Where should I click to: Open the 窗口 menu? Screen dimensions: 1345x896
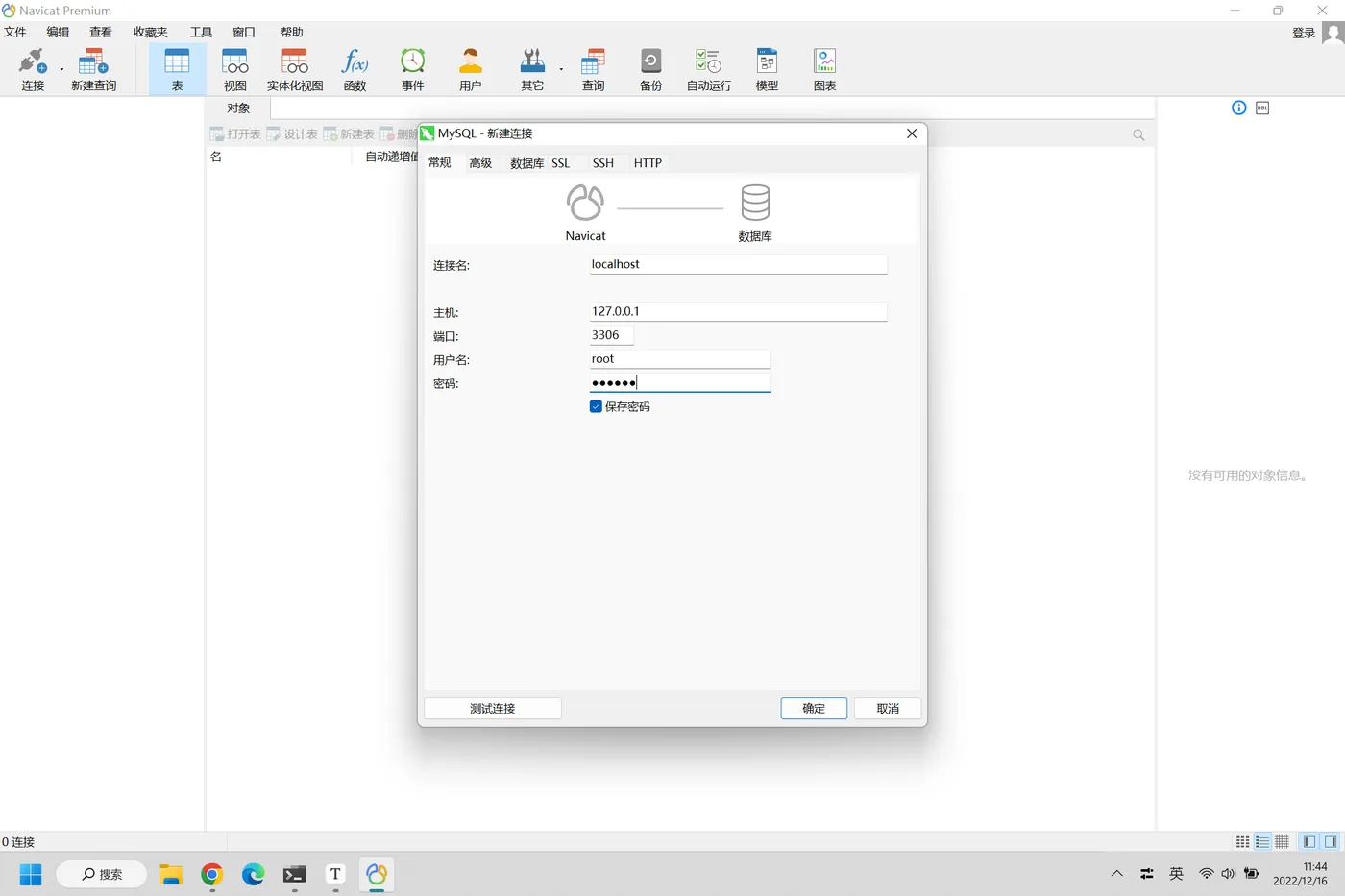coord(244,33)
